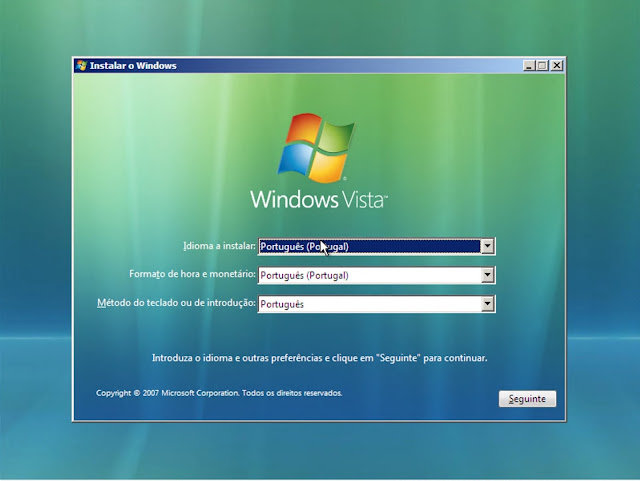Click the 'Instalar o Windows' title text
Screen dimensions: 640x481
point(133,66)
